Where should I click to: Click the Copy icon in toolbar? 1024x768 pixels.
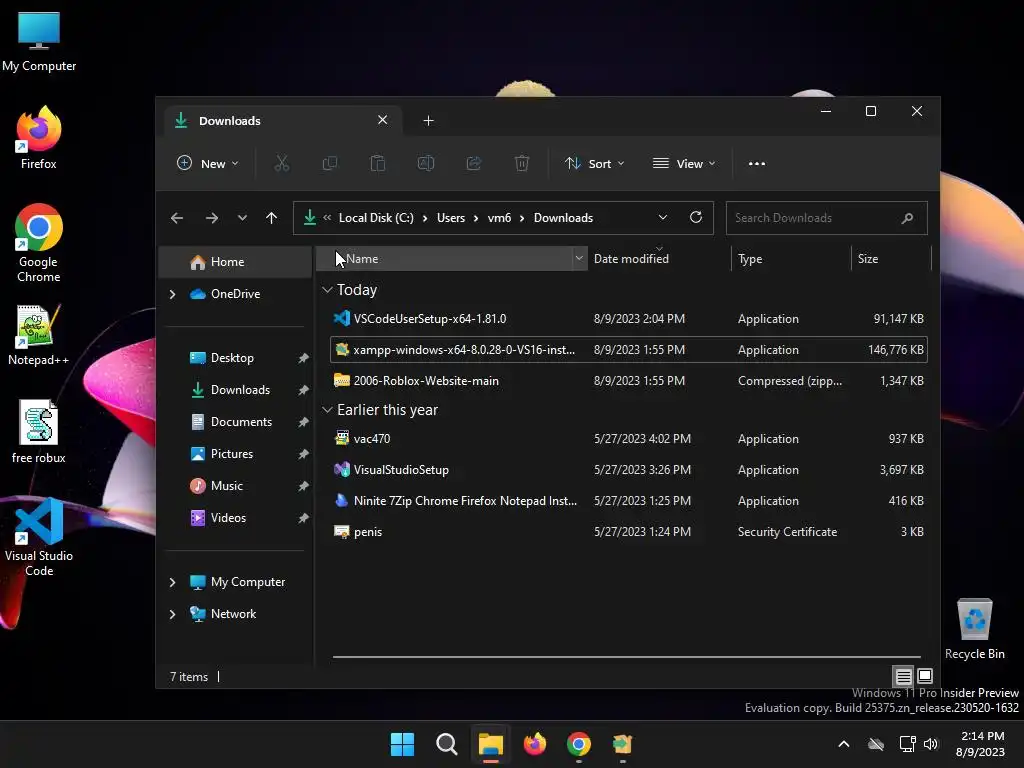(x=330, y=163)
